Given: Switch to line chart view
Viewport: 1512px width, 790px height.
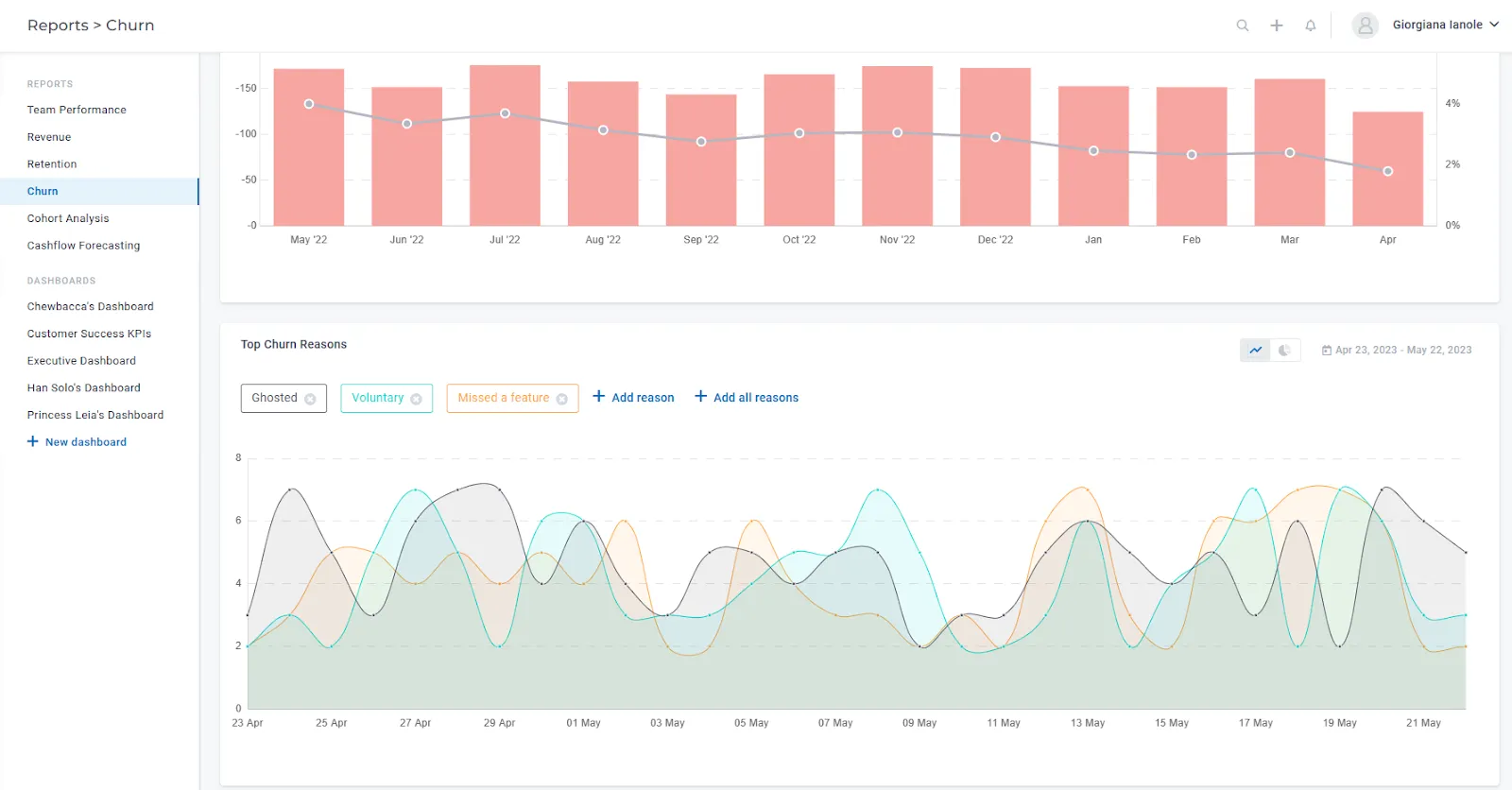Looking at the screenshot, I should coord(1255,351).
